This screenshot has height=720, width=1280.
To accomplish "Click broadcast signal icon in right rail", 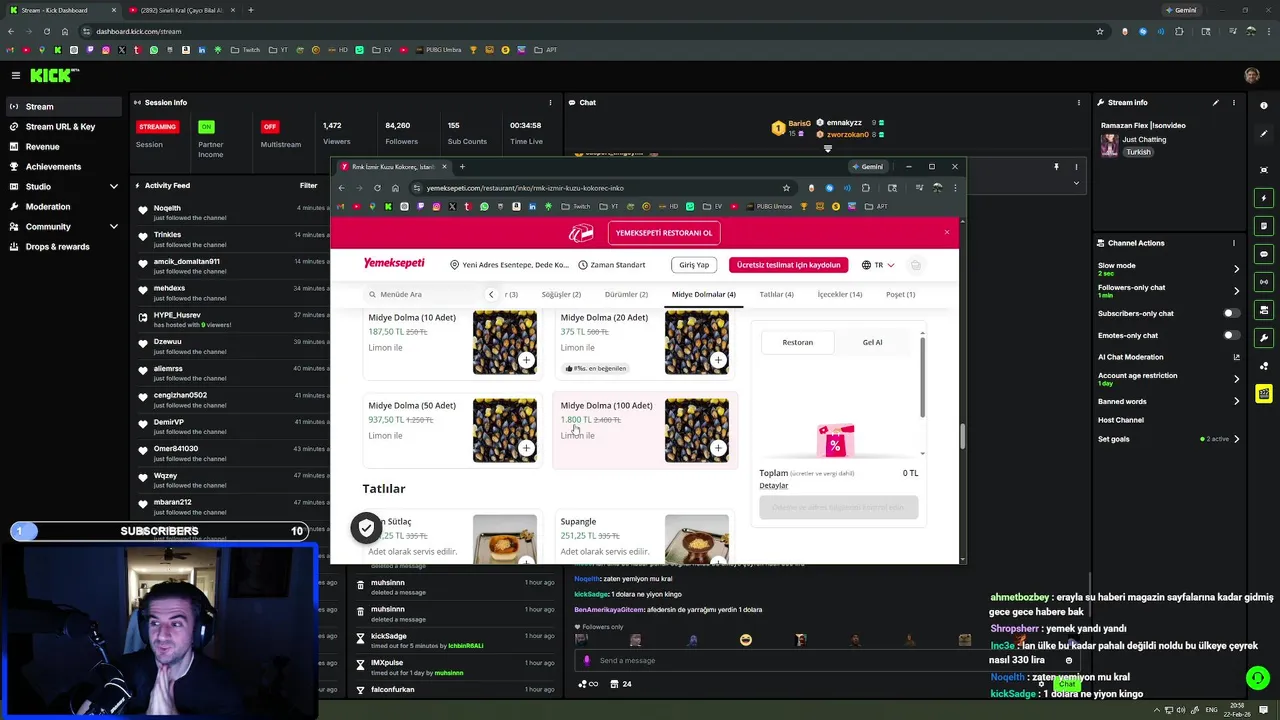I will pyautogui.click(x=1264, y=282).
